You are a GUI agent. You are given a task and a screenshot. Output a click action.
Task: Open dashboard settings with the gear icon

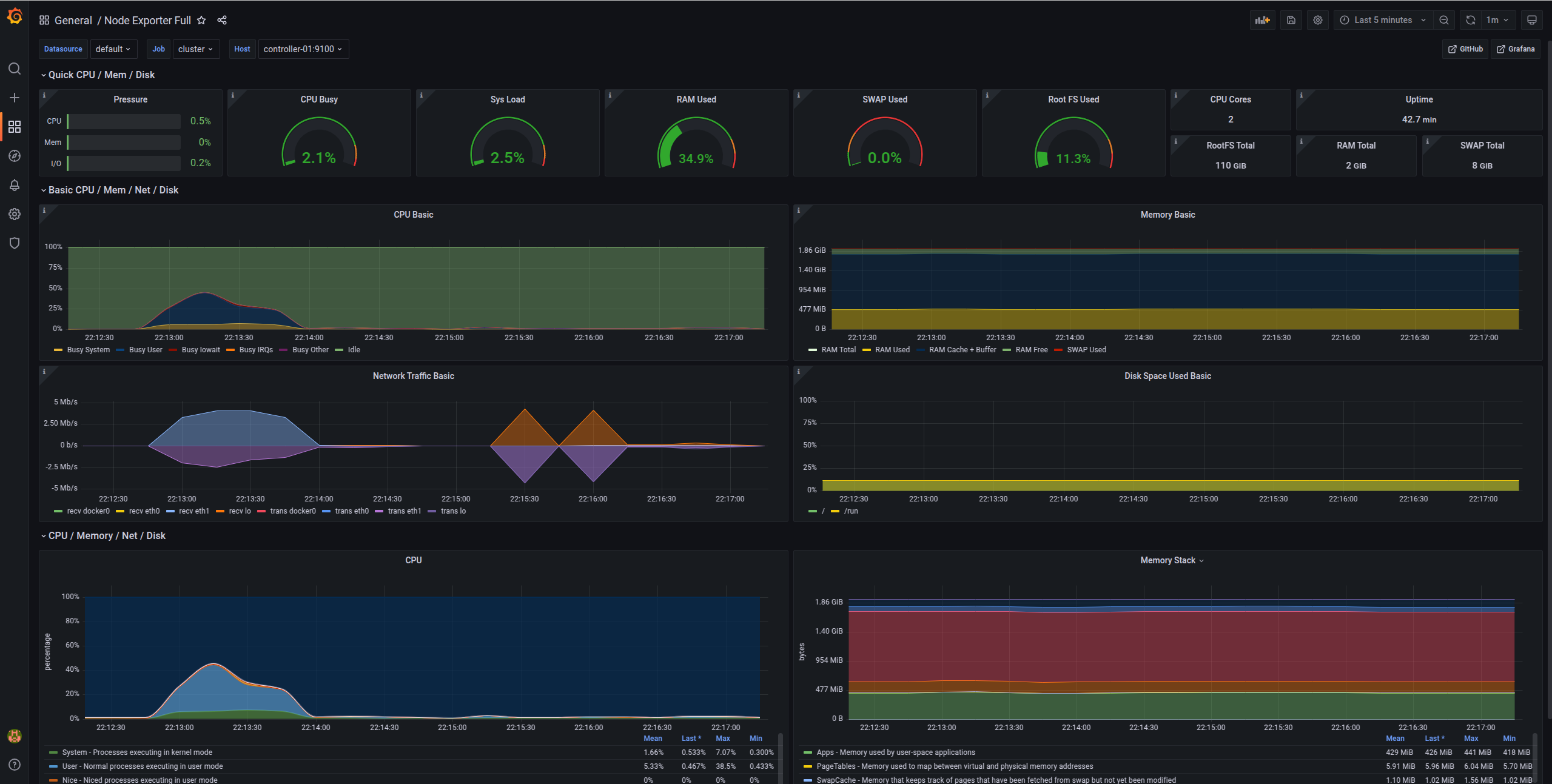(x=1317, y=20)
